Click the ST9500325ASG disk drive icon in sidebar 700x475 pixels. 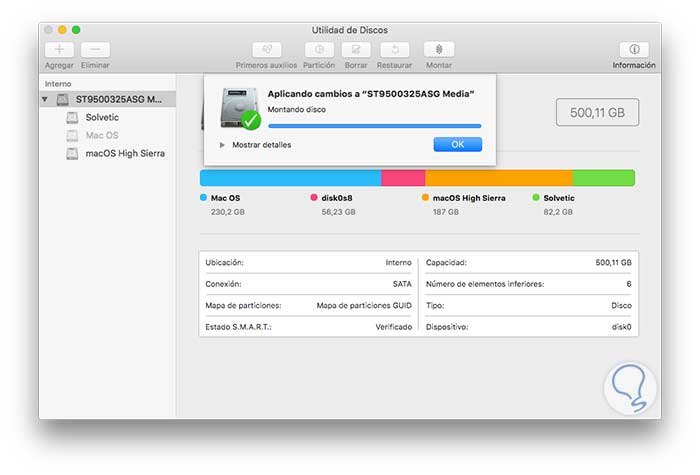62,100
